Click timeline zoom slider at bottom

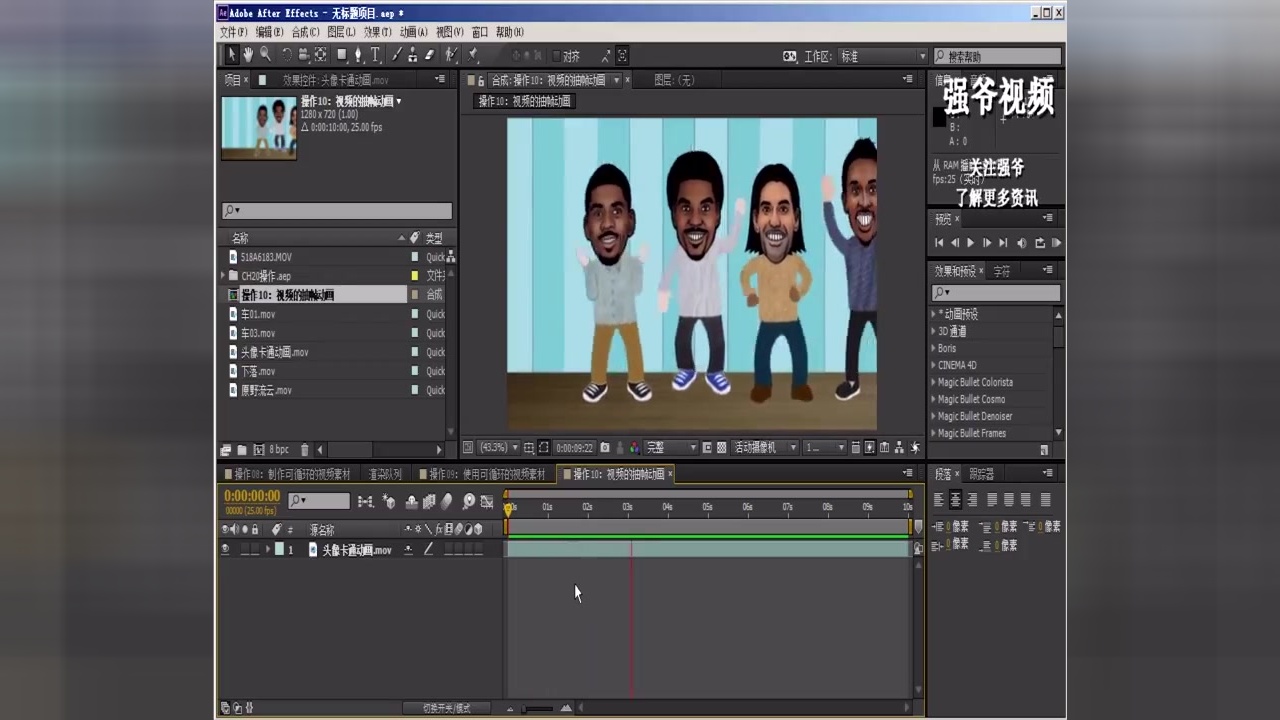tap(537, 709)
